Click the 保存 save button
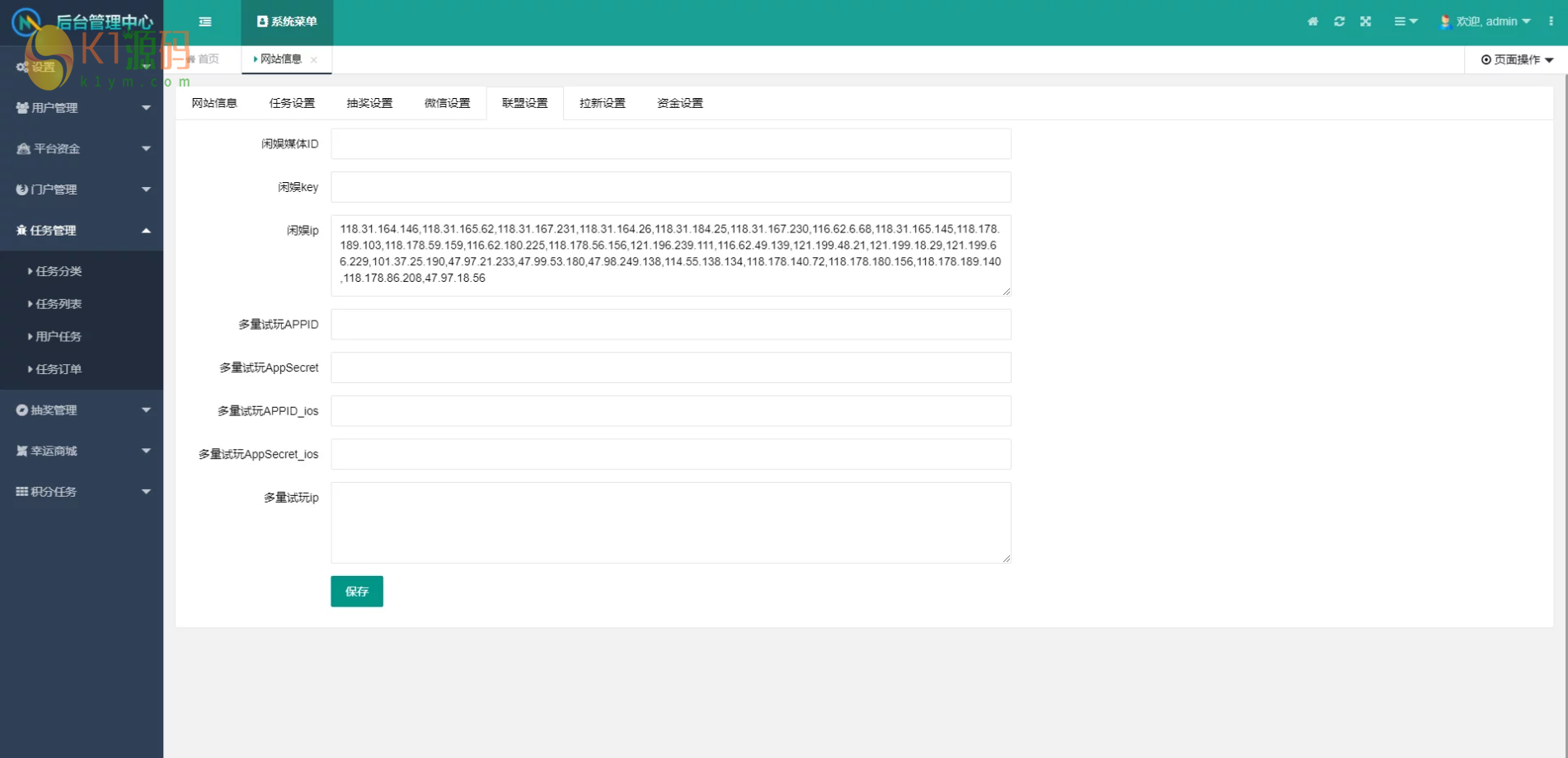 [357, 592]
